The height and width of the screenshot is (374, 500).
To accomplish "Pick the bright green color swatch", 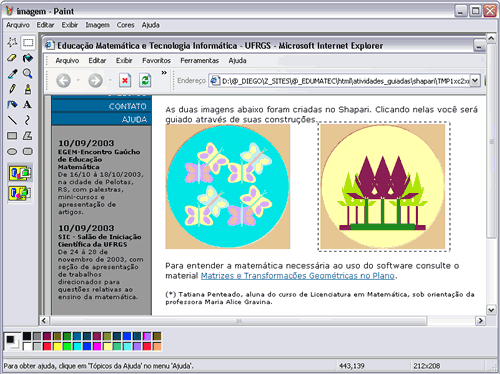I will coord(67,346).
